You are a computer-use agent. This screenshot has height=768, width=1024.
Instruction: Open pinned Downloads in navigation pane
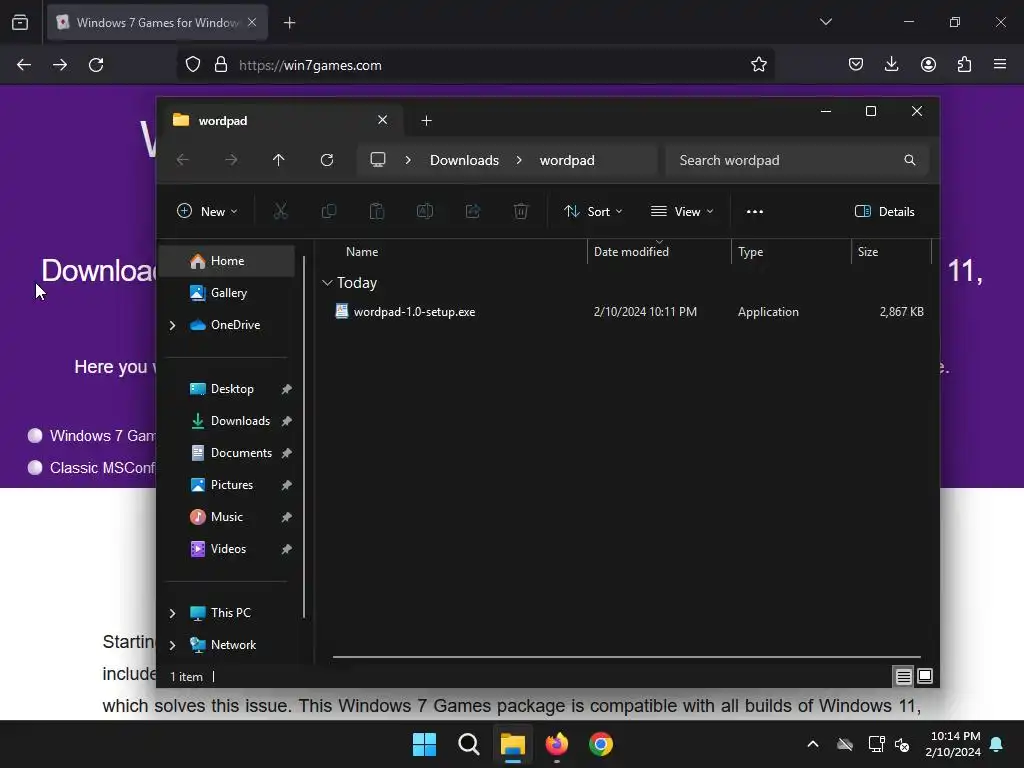point(227,421)
